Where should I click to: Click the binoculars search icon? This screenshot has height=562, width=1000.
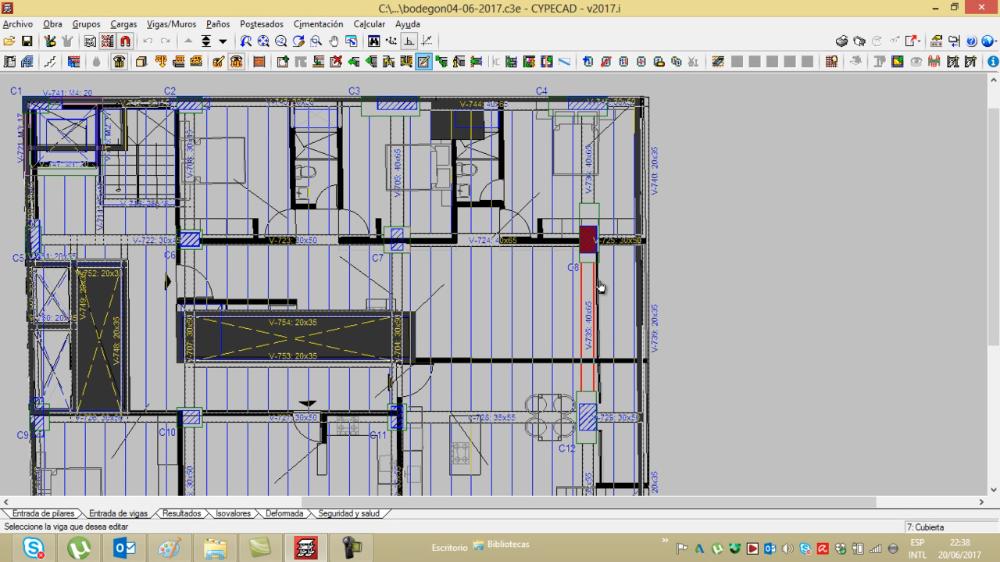click(x=374, y=41)
